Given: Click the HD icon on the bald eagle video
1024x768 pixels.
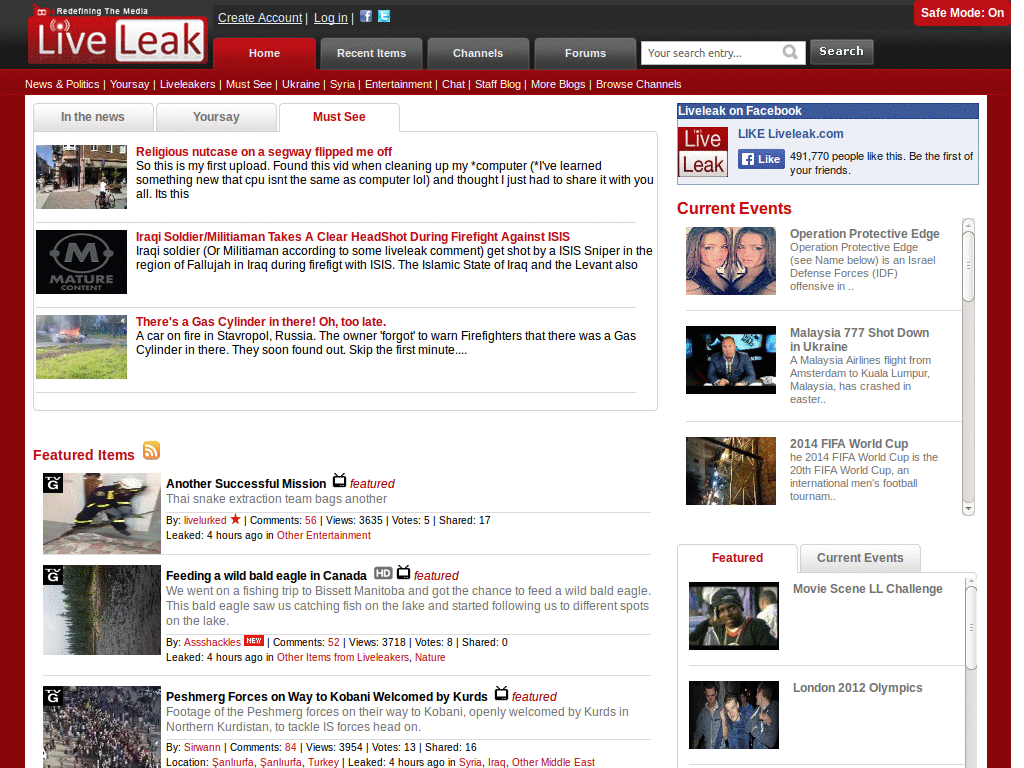Looking at the screenshot, I should click(x=381, y=575).
